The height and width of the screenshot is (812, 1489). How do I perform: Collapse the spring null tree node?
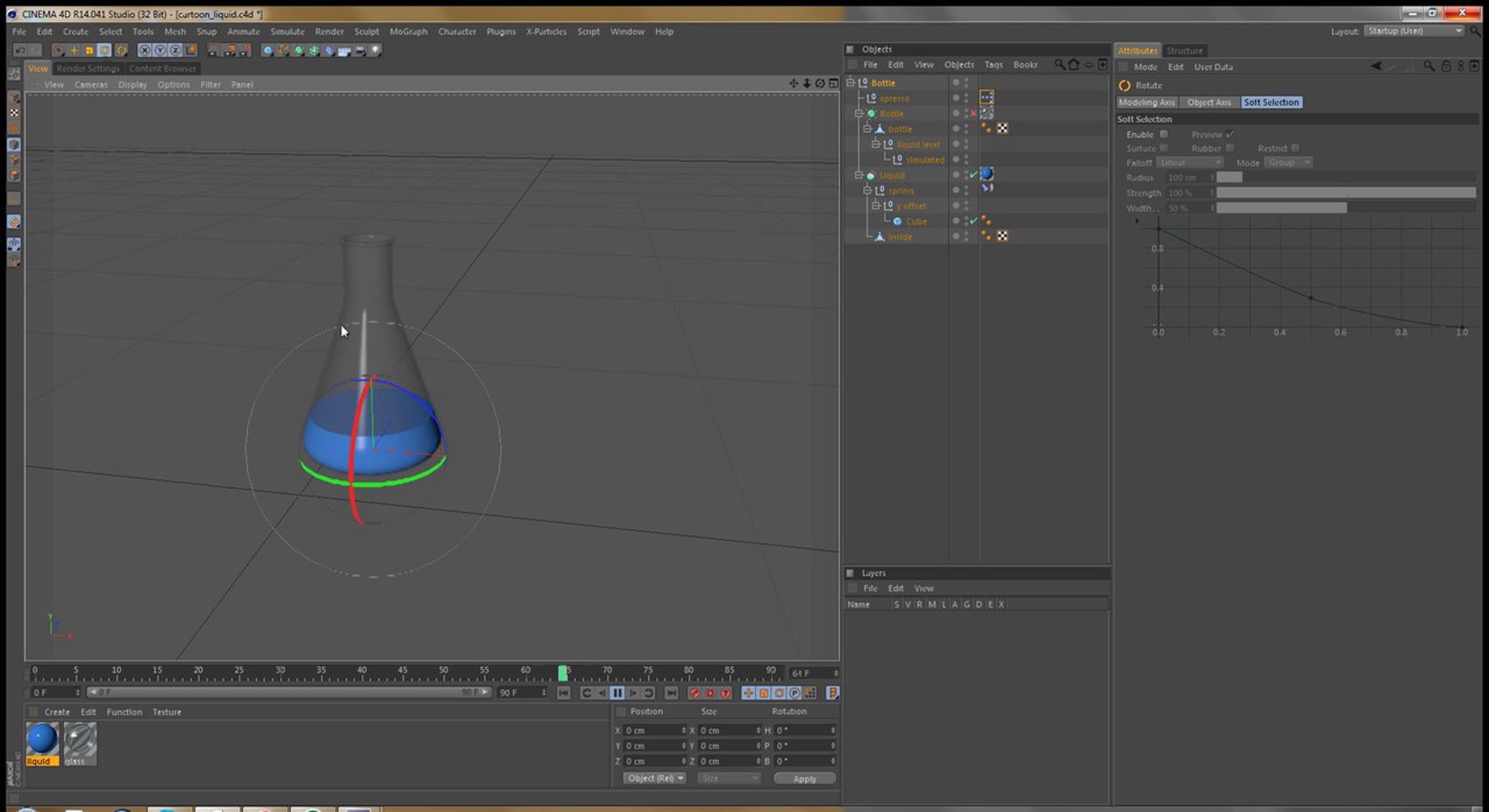click(x=868, y=190)
